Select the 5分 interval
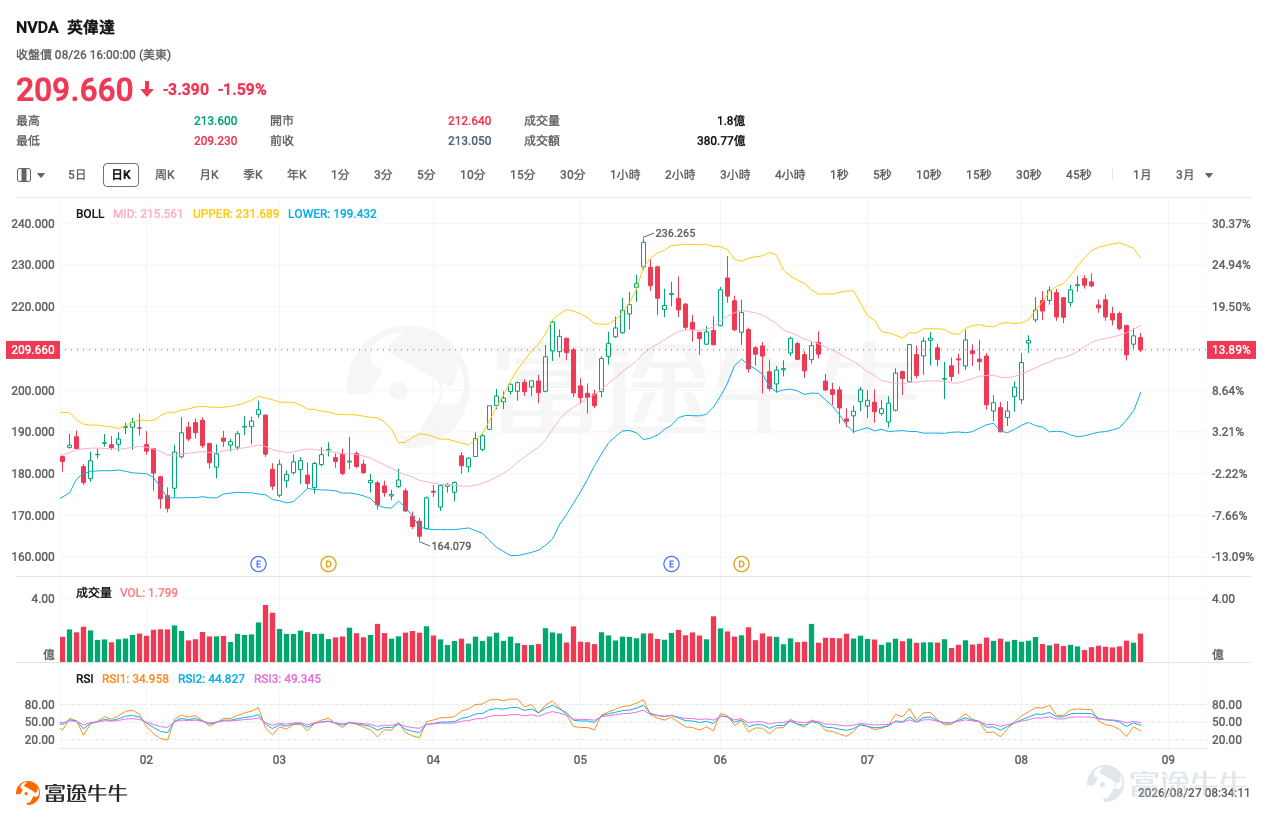Screen dimensions: 1267x820 426,175
